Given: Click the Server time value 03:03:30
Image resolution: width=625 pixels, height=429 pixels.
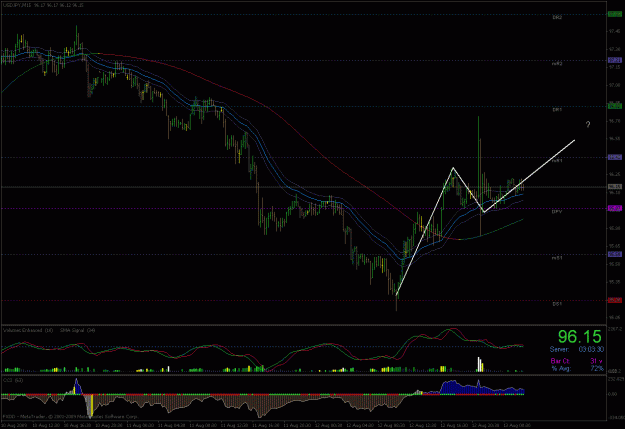Looking at the screenshot, I should click(591, 350).
